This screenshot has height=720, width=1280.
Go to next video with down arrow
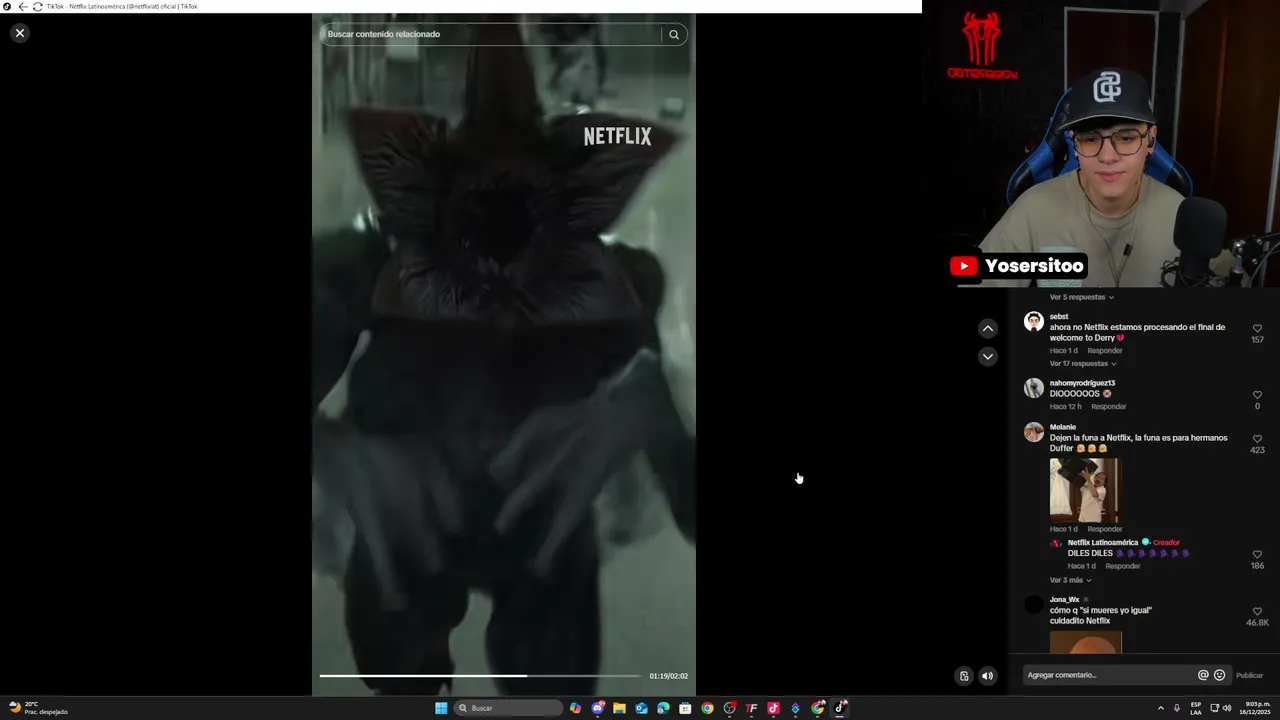(x=987, y=356)
